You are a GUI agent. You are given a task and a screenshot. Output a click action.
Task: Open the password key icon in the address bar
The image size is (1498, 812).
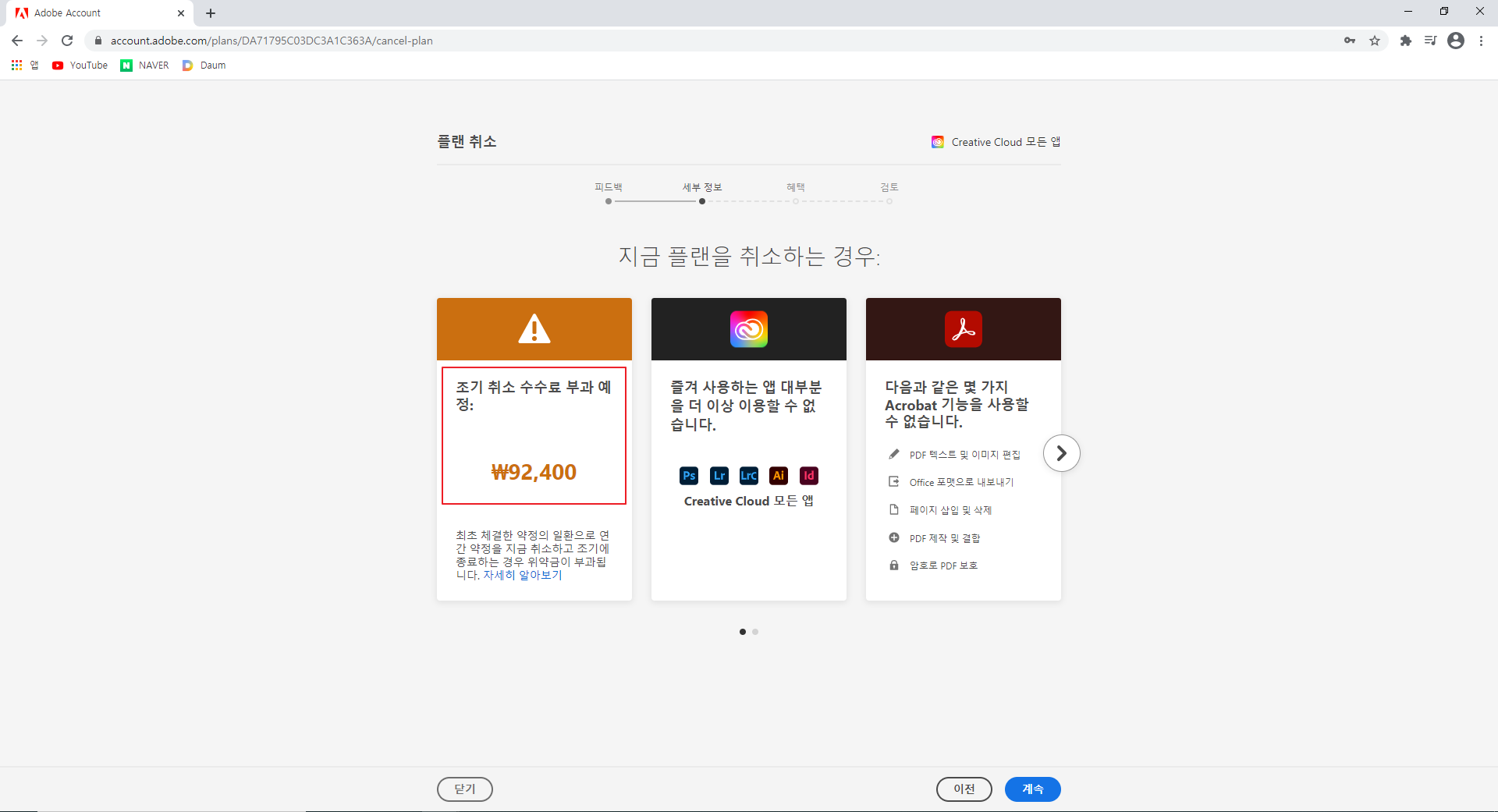click(x=1350, y=41)
